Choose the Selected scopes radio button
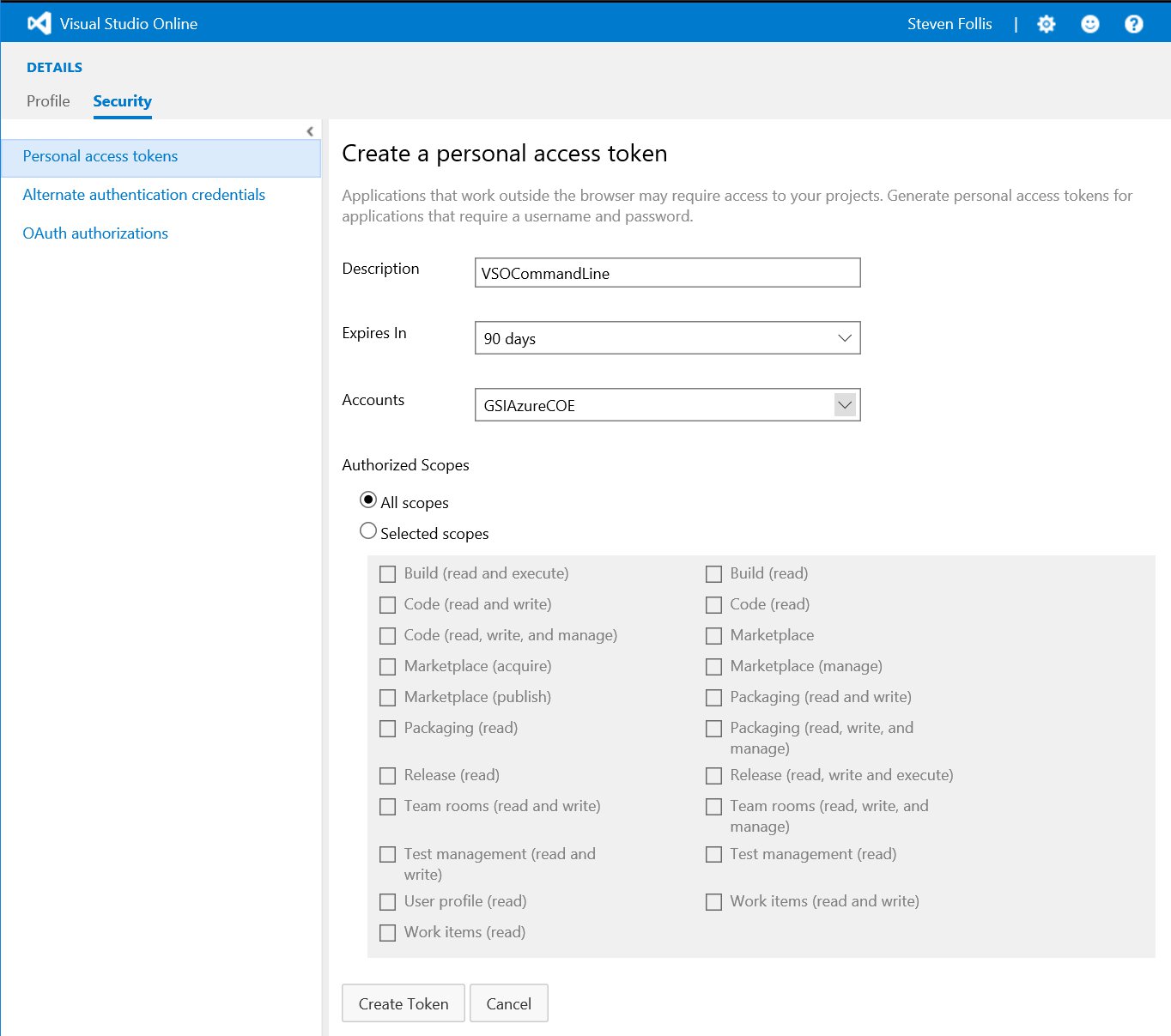1171x1036 pixels. pyautogui.click(x=368, y=530)
